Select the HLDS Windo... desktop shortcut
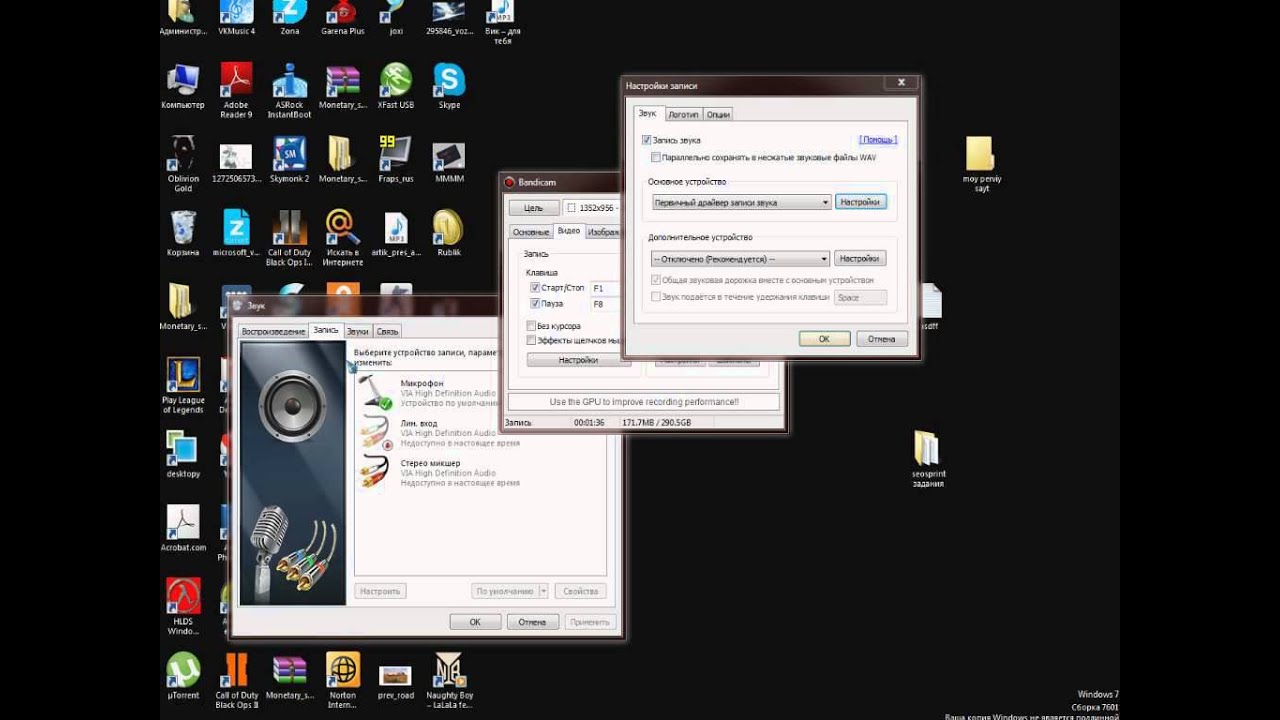The height and width of the screenshot is (720, 1280). point(183,607)
